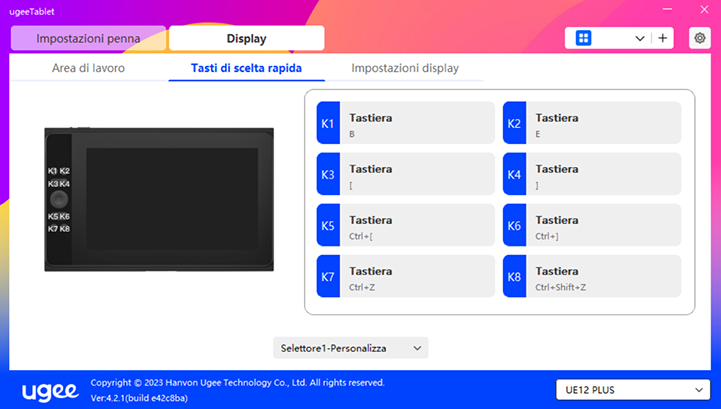721x409 pixels.
Task: Click the ugee logo in footer
Action: coord(49,388)
